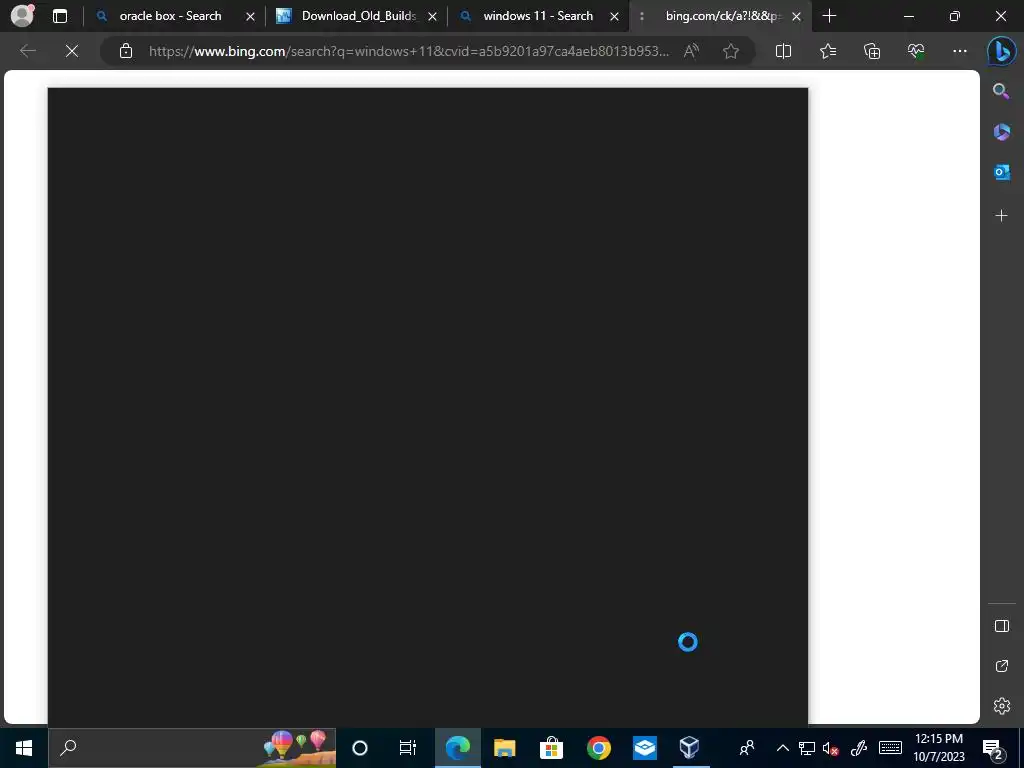Screen dimensions: 1024x768
Task: Select the bing.com/ck/a tab
Action: (720, 16)
